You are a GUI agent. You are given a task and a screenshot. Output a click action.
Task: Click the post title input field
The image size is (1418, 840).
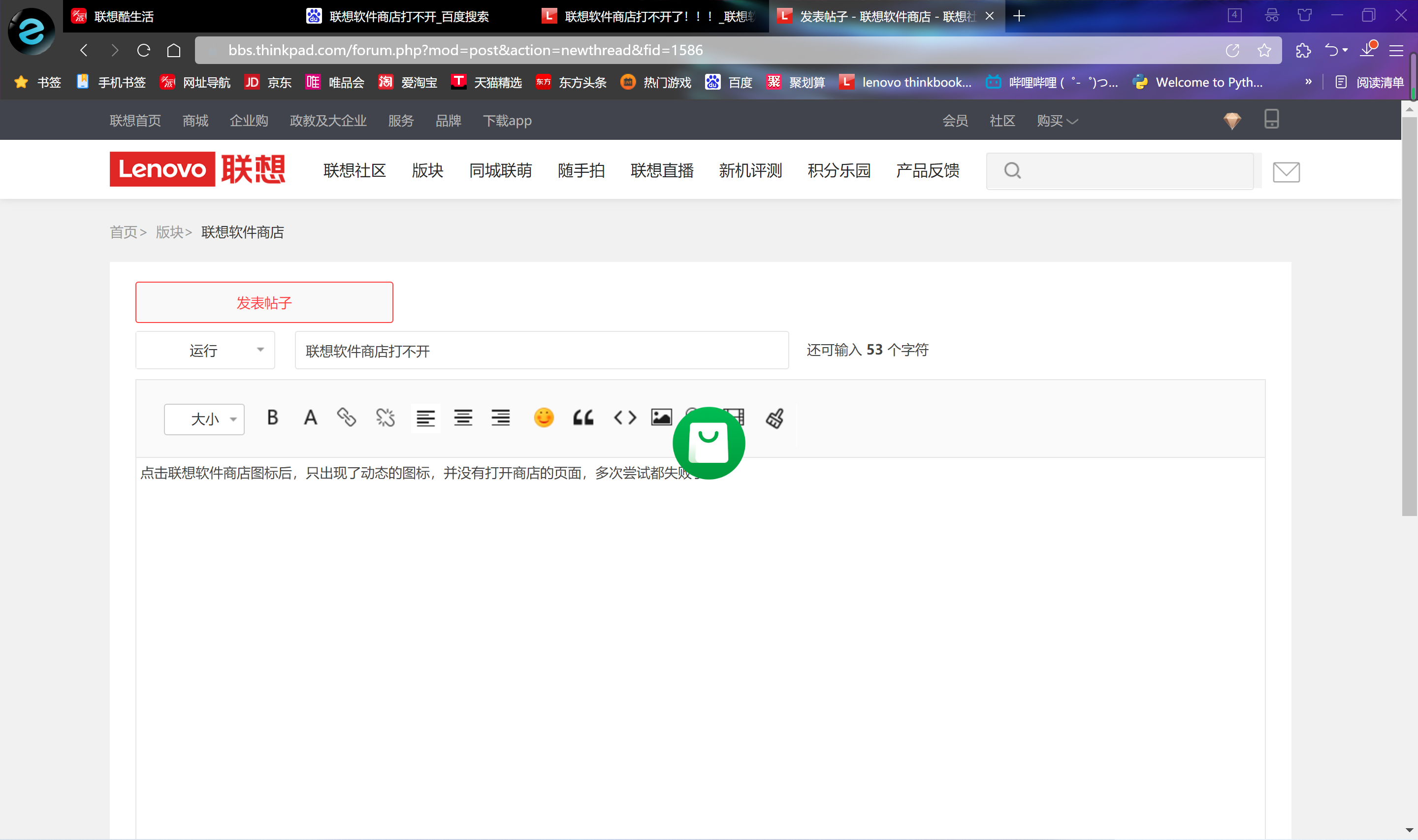(x=542, y=351)
